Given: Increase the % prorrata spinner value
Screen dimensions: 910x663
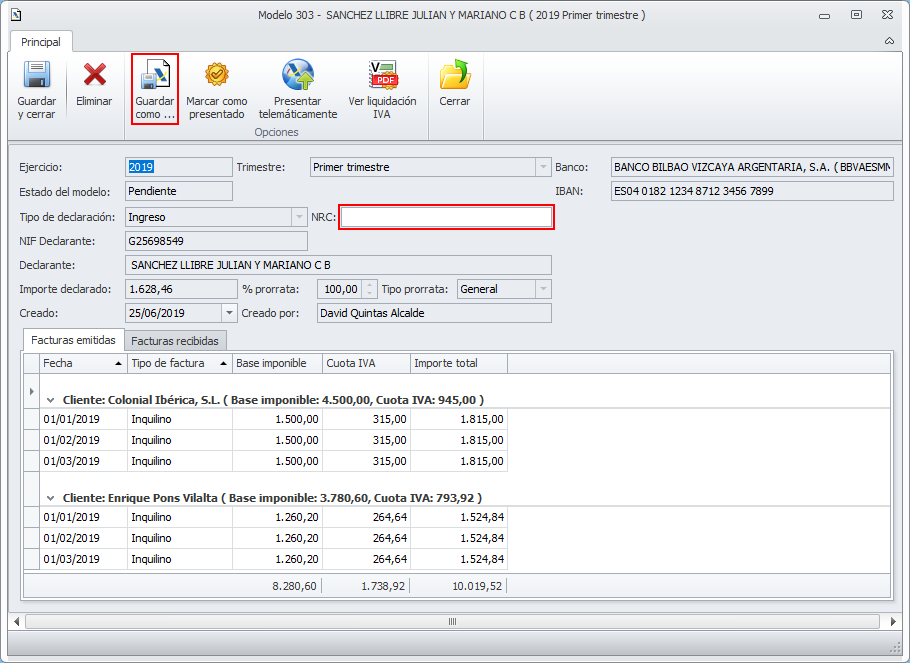Looking at the screenshot, I should pos(370,285).
